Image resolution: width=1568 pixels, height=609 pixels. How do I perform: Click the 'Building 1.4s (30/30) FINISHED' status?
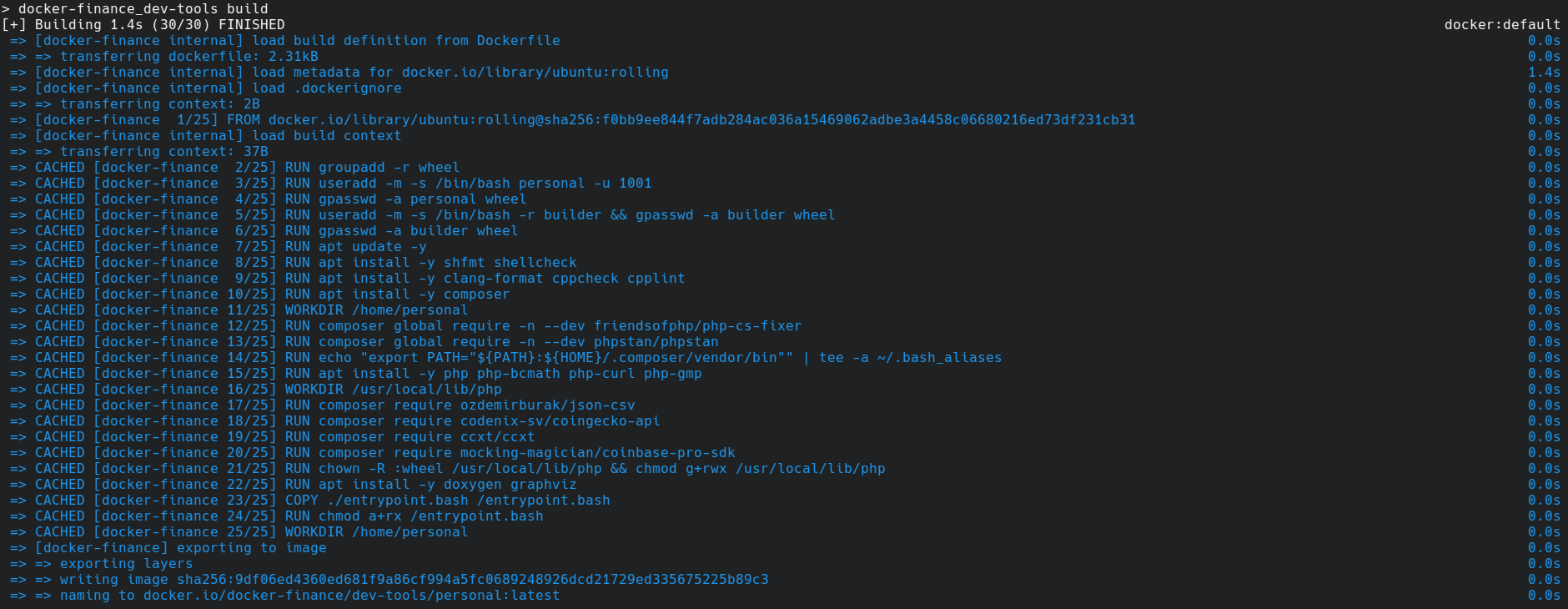tap(159, 25)
